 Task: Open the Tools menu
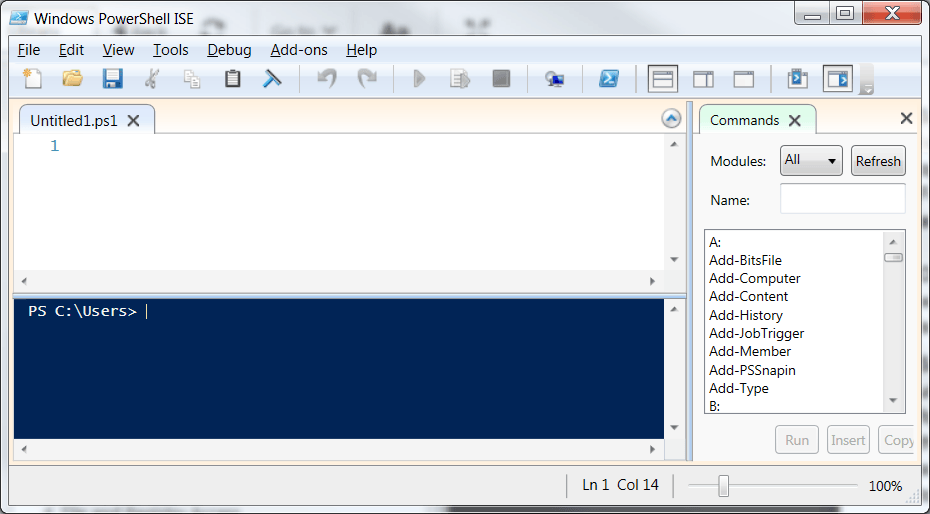coord(170,50)
